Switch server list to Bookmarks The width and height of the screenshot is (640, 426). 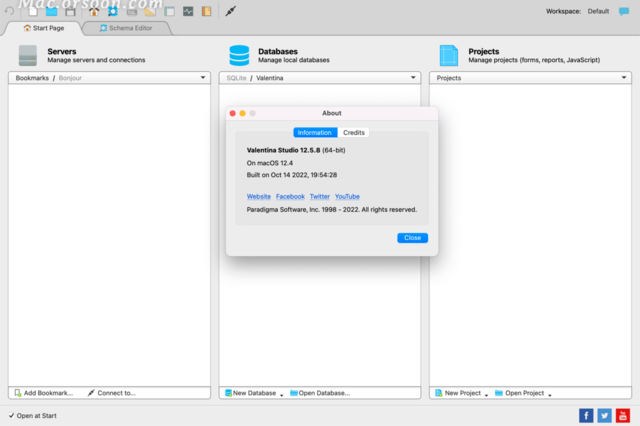(x=32, y=78)
